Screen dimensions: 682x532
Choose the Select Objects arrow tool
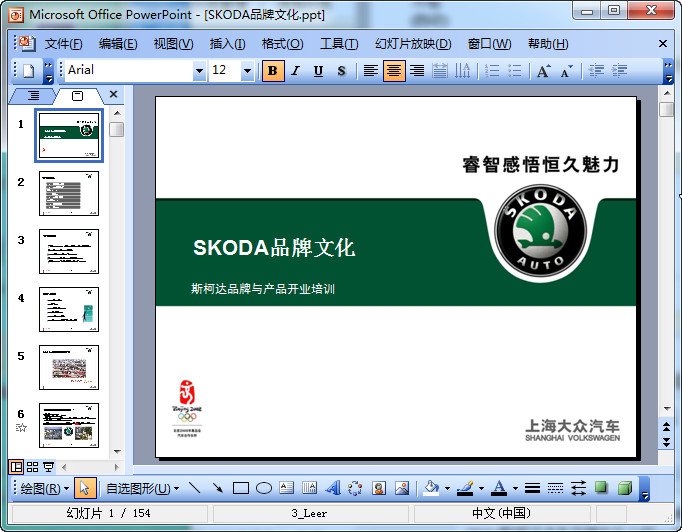tap(85, 488)
